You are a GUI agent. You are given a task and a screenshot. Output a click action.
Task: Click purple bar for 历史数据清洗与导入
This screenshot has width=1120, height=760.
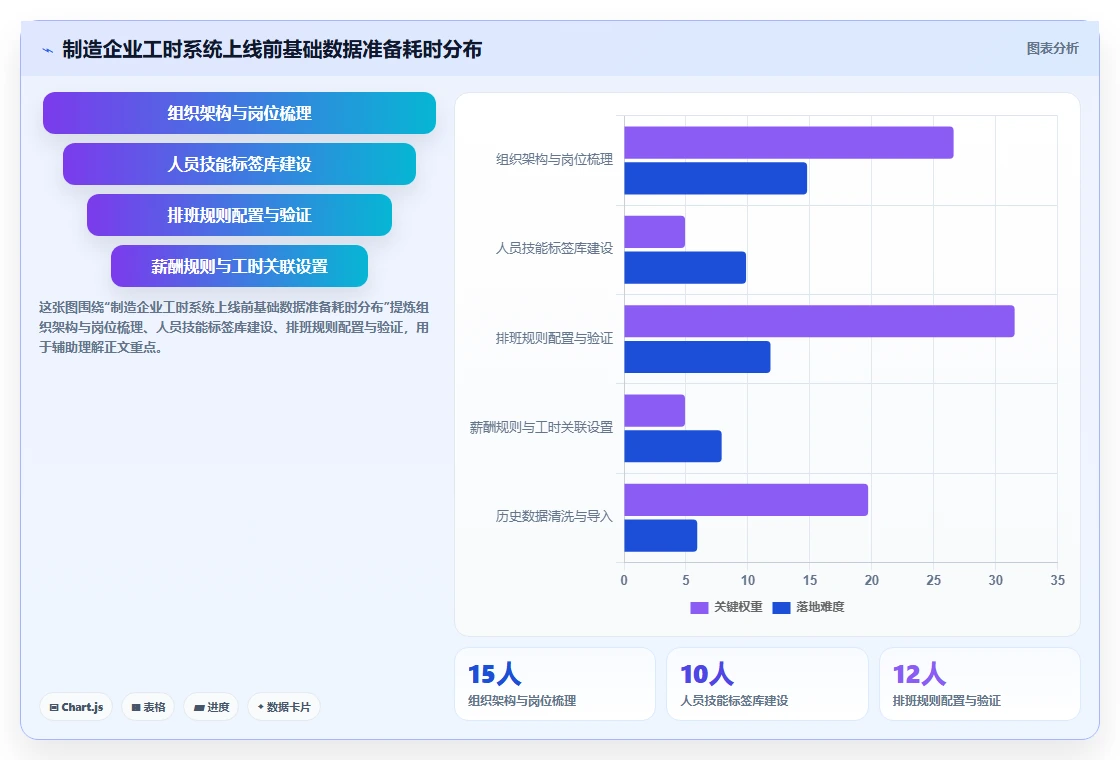[746, 500]
